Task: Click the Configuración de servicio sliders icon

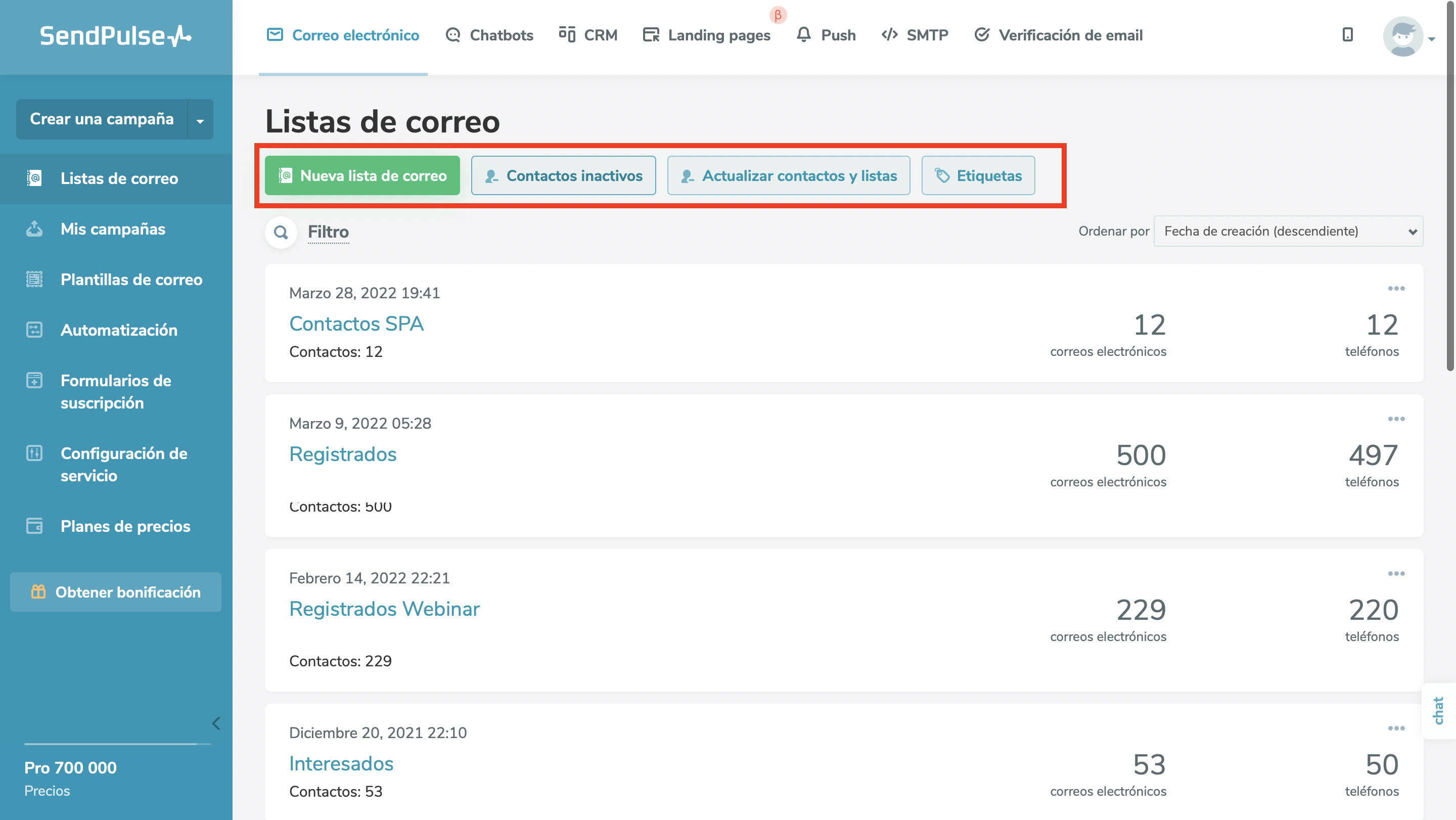Action: point(34,452)
